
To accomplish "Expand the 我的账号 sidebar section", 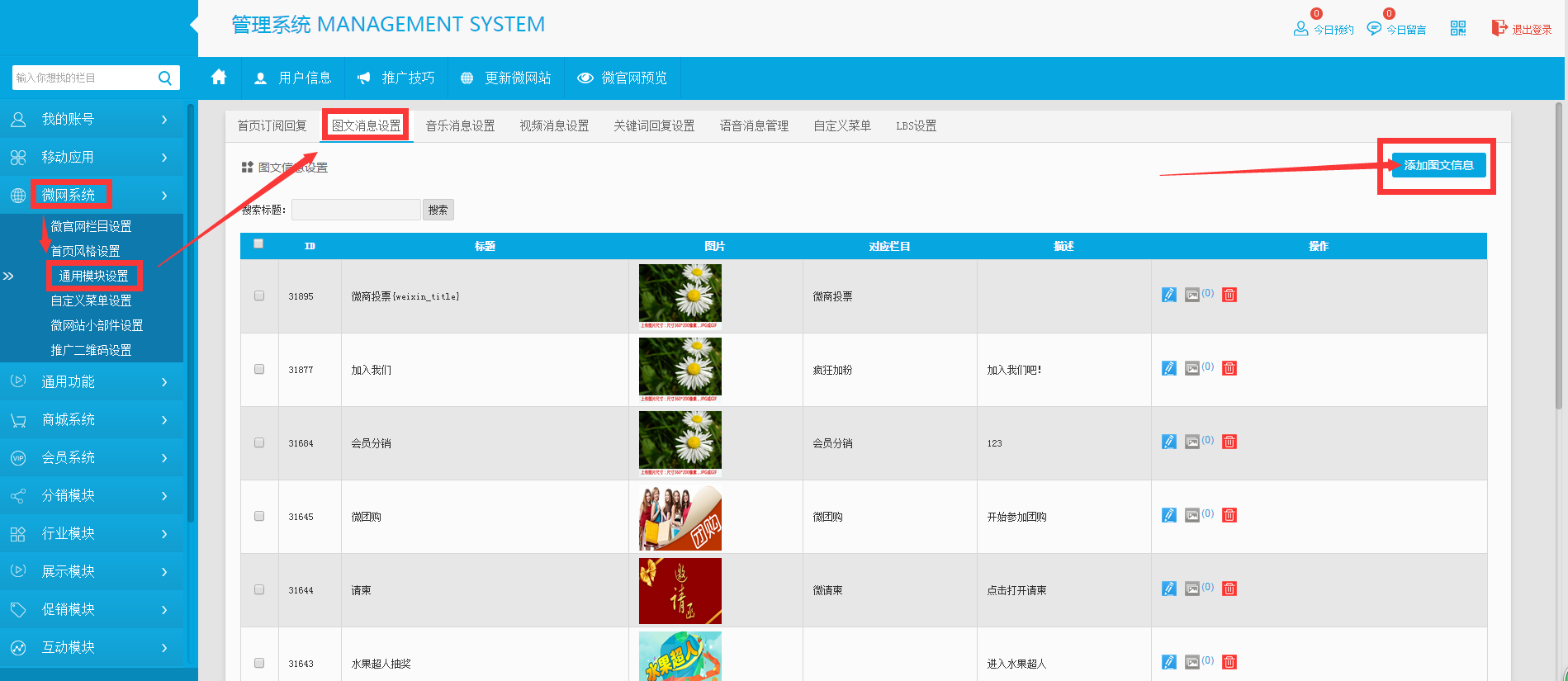I will (x=91, y=120).
